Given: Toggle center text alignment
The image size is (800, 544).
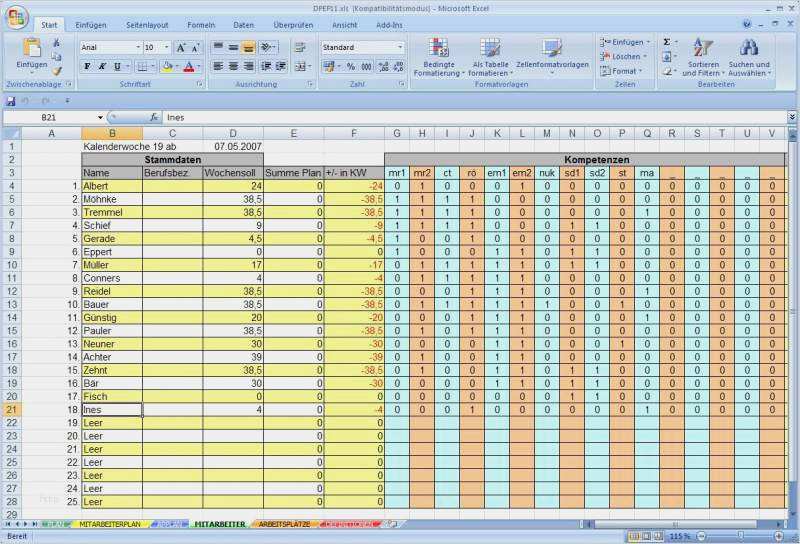Looking at the screenshot, I should 233,67.
